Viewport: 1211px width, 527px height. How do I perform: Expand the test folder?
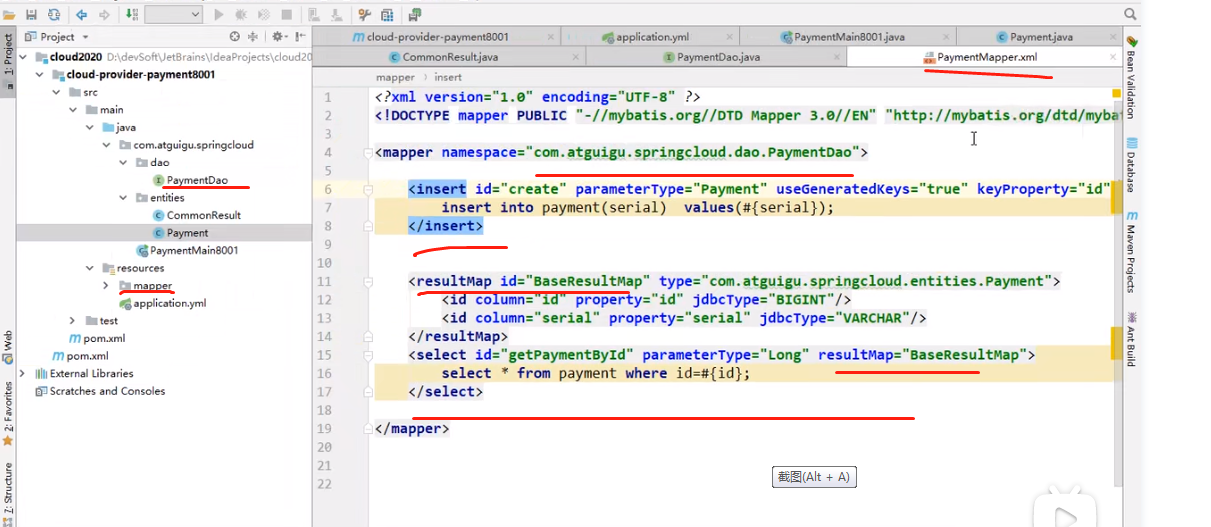pyautogui.click(x=73, y=320)
